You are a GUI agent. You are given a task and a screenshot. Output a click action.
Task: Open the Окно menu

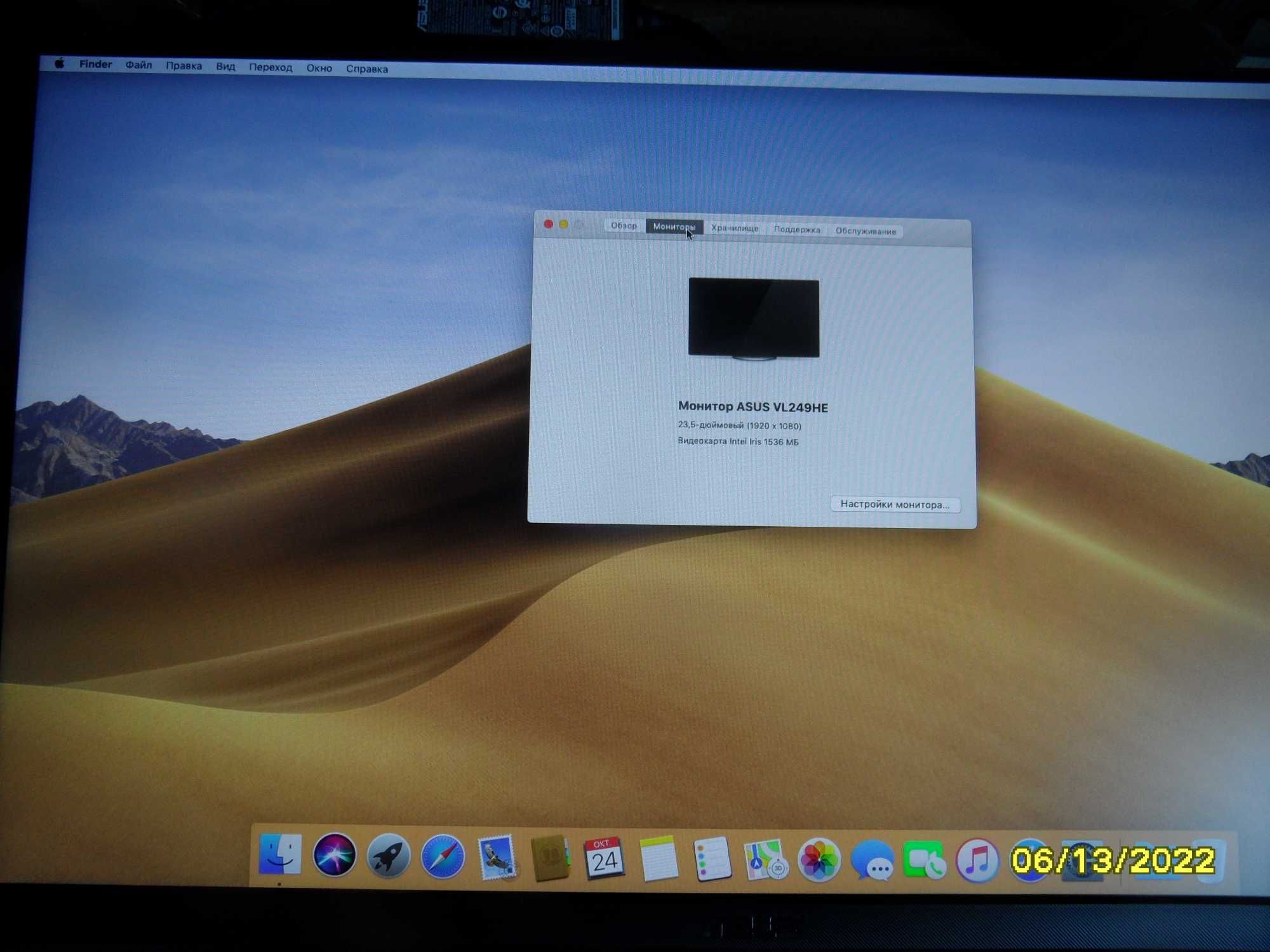click(x=319, y=68)
